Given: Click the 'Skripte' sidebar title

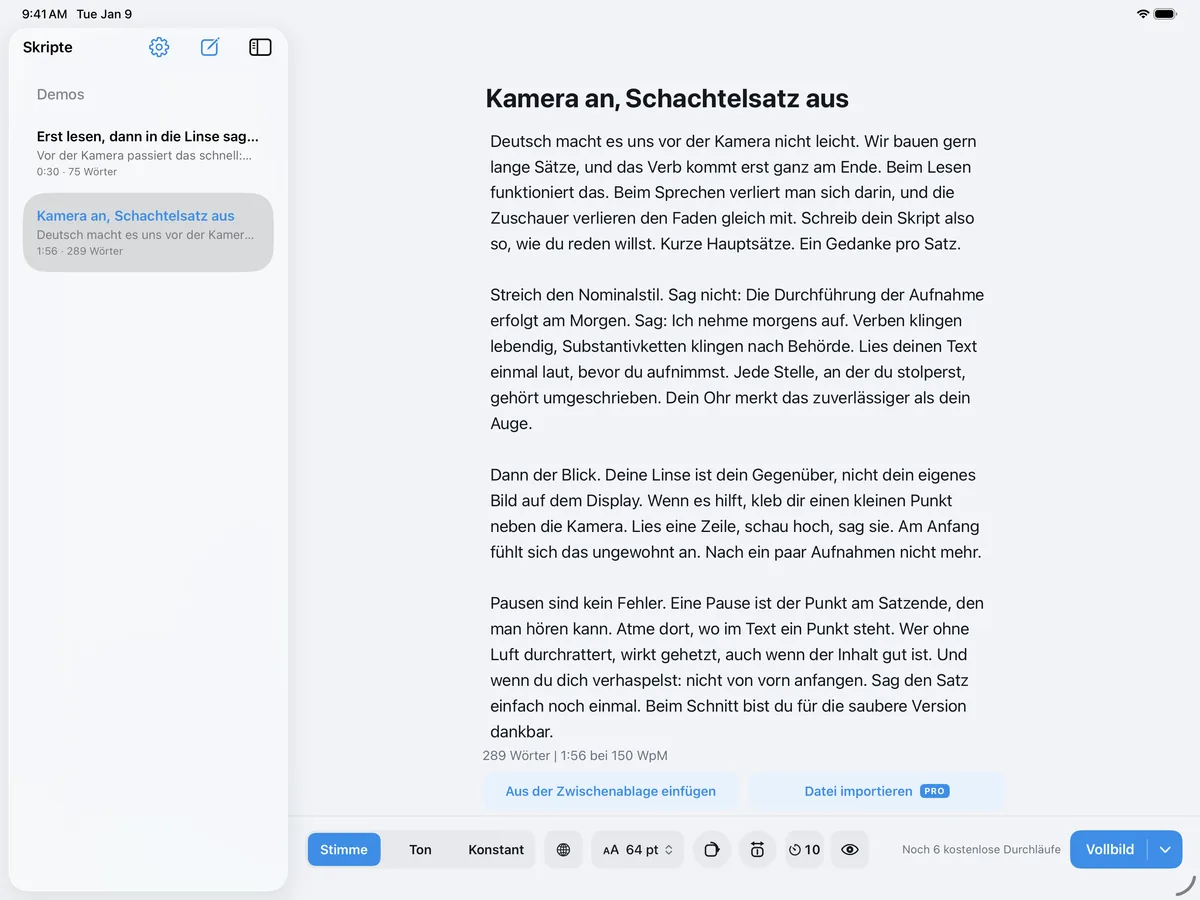Looking at the screenshot, I should pos(48,47).
